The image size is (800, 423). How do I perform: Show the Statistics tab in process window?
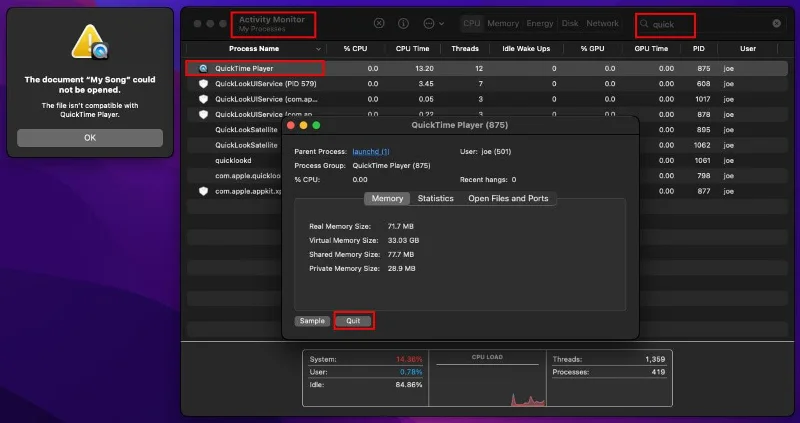pos(435,198)
